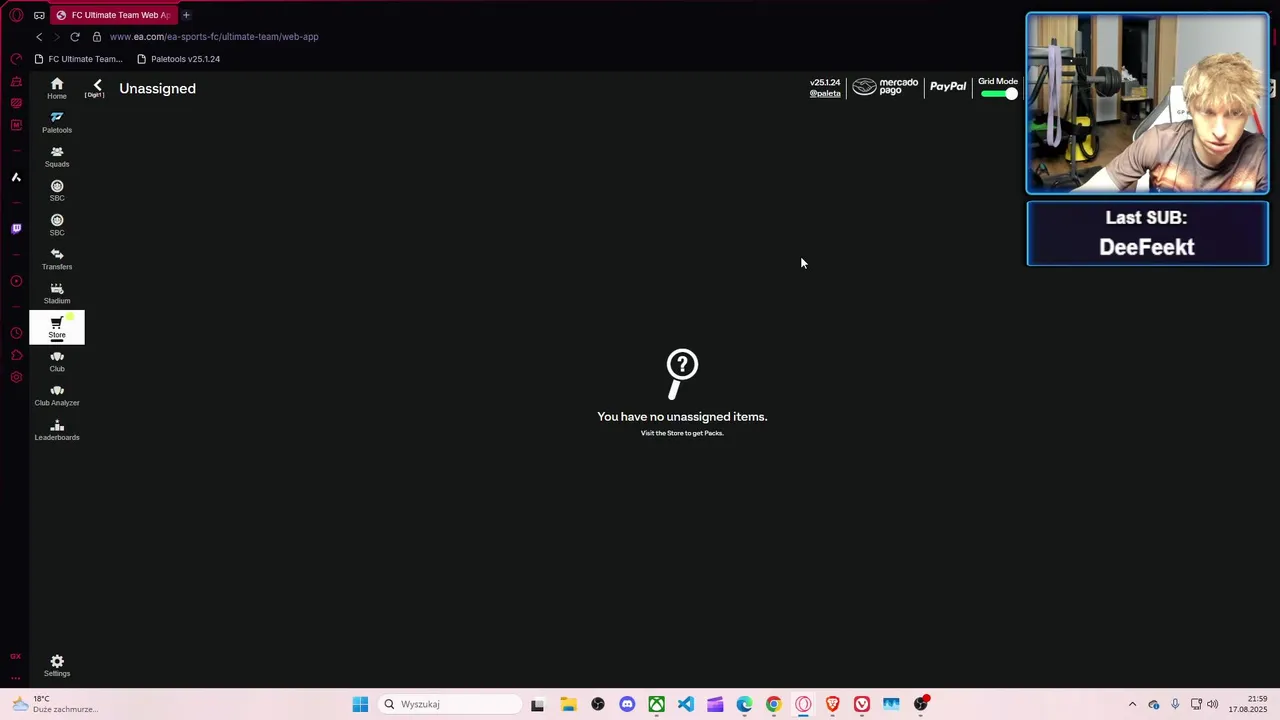
Task: Reload the current page
Action: click(75, 37)
